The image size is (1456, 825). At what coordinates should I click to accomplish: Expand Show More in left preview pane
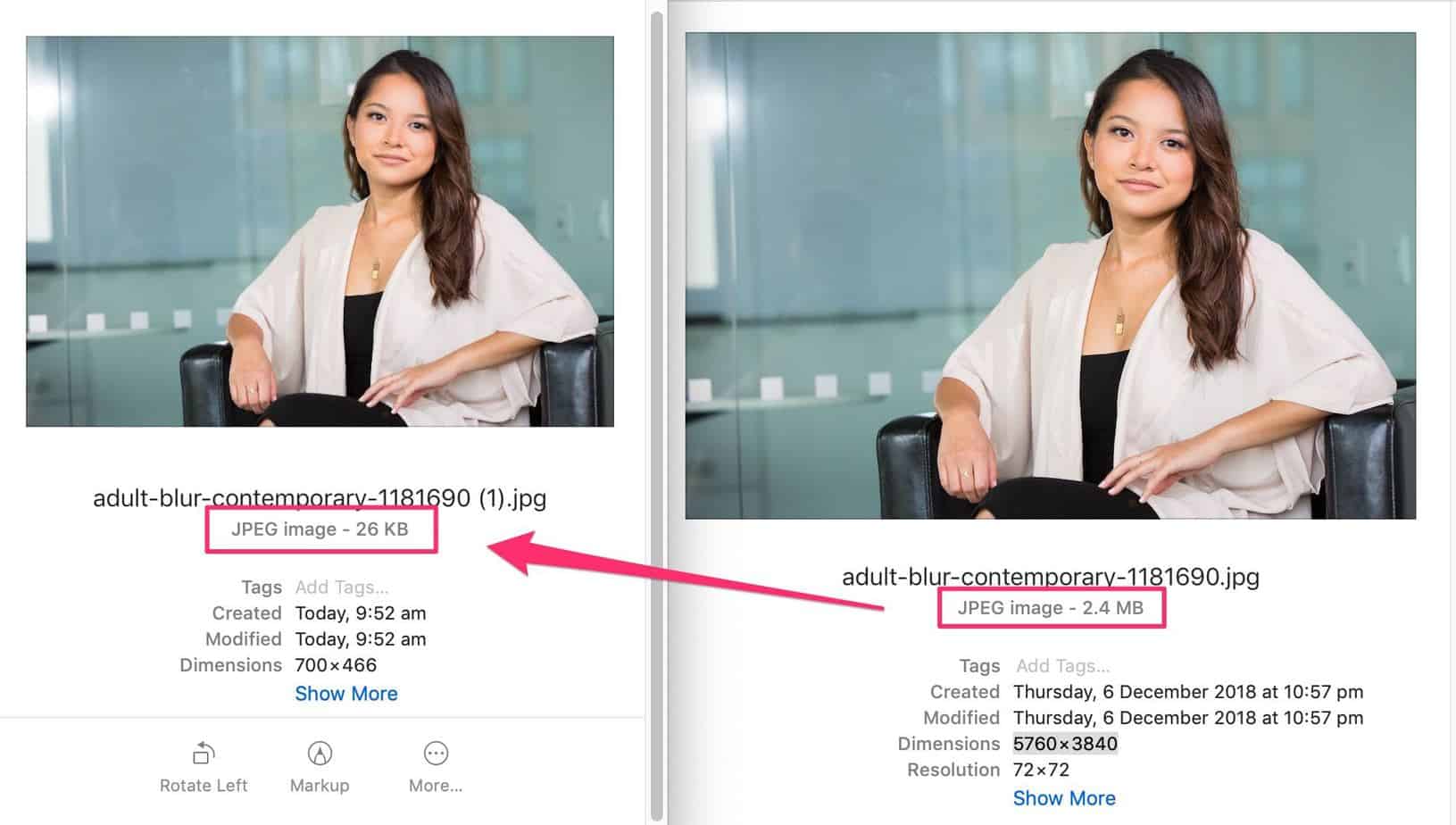(346, 694)
